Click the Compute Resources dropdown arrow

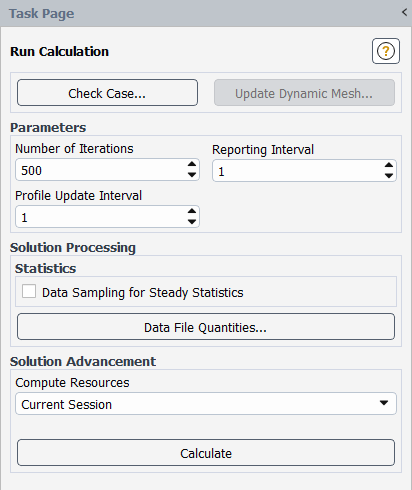point(384,403)
